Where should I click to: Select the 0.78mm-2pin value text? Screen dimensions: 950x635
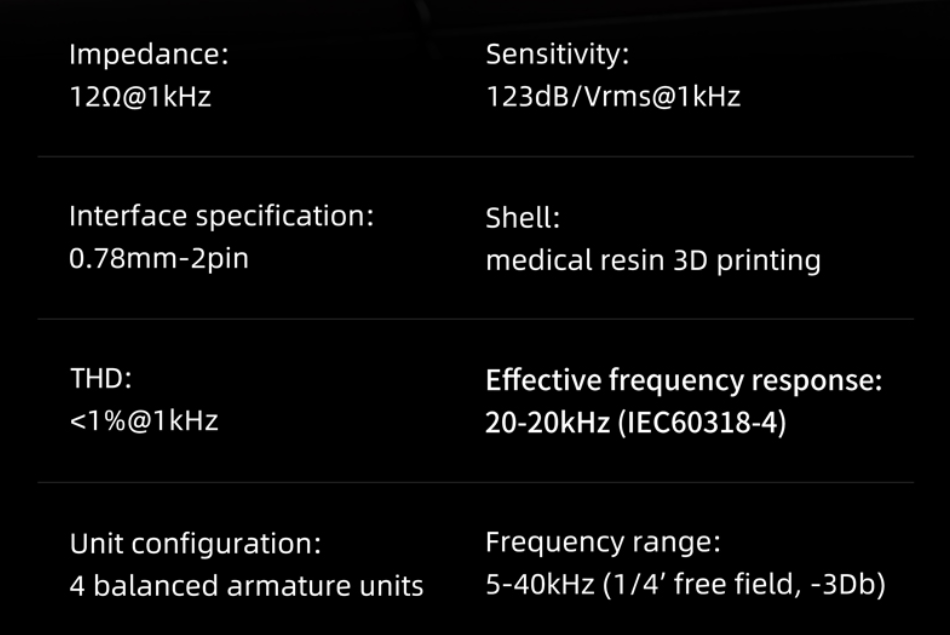tap(159, 259)
